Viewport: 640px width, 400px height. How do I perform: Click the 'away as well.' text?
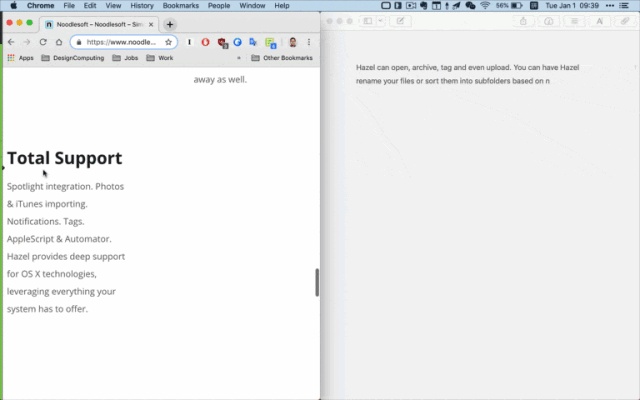pyautogui.click(x=220, y=80)
